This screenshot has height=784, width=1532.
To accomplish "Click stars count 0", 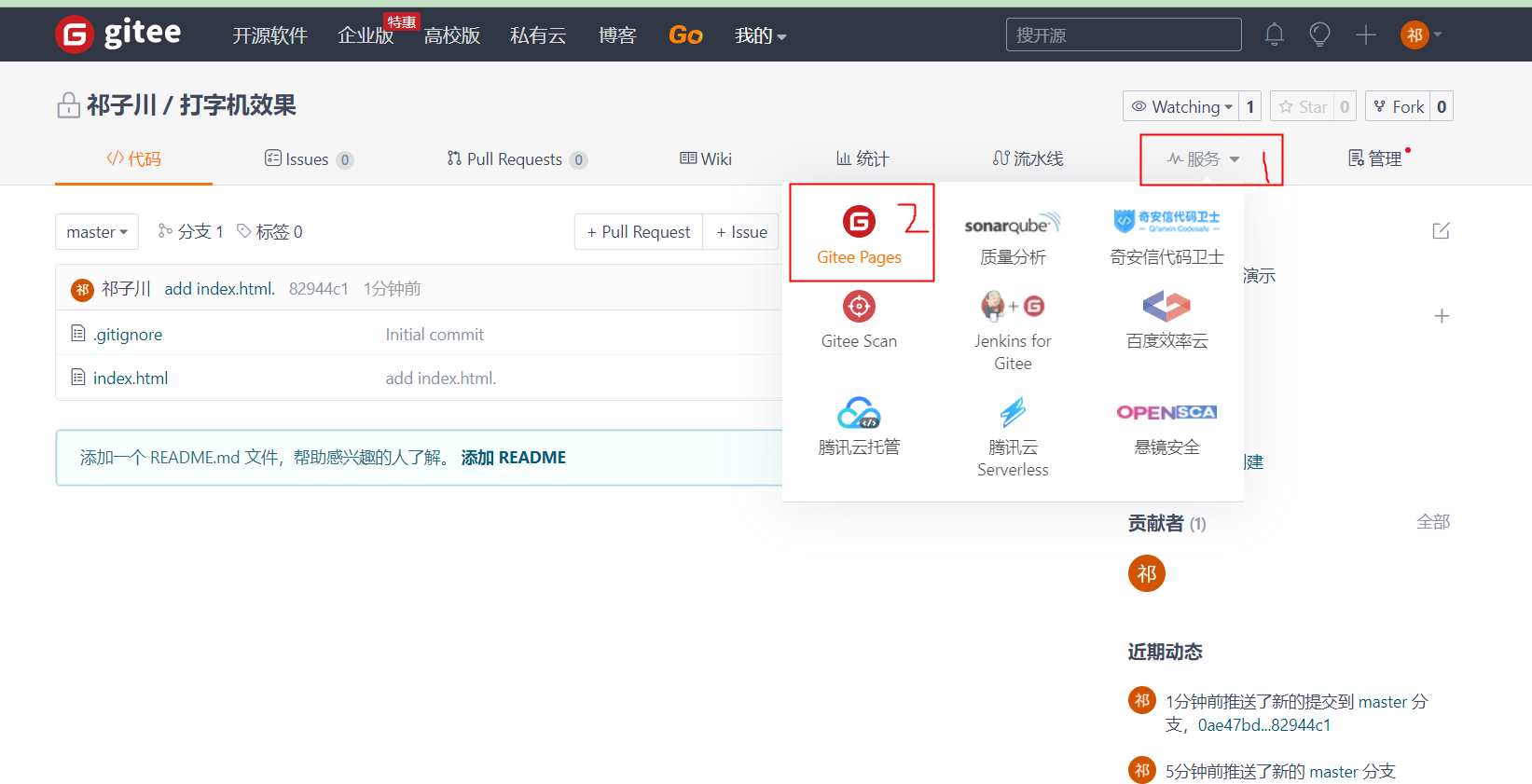I will click(1345, 106).
